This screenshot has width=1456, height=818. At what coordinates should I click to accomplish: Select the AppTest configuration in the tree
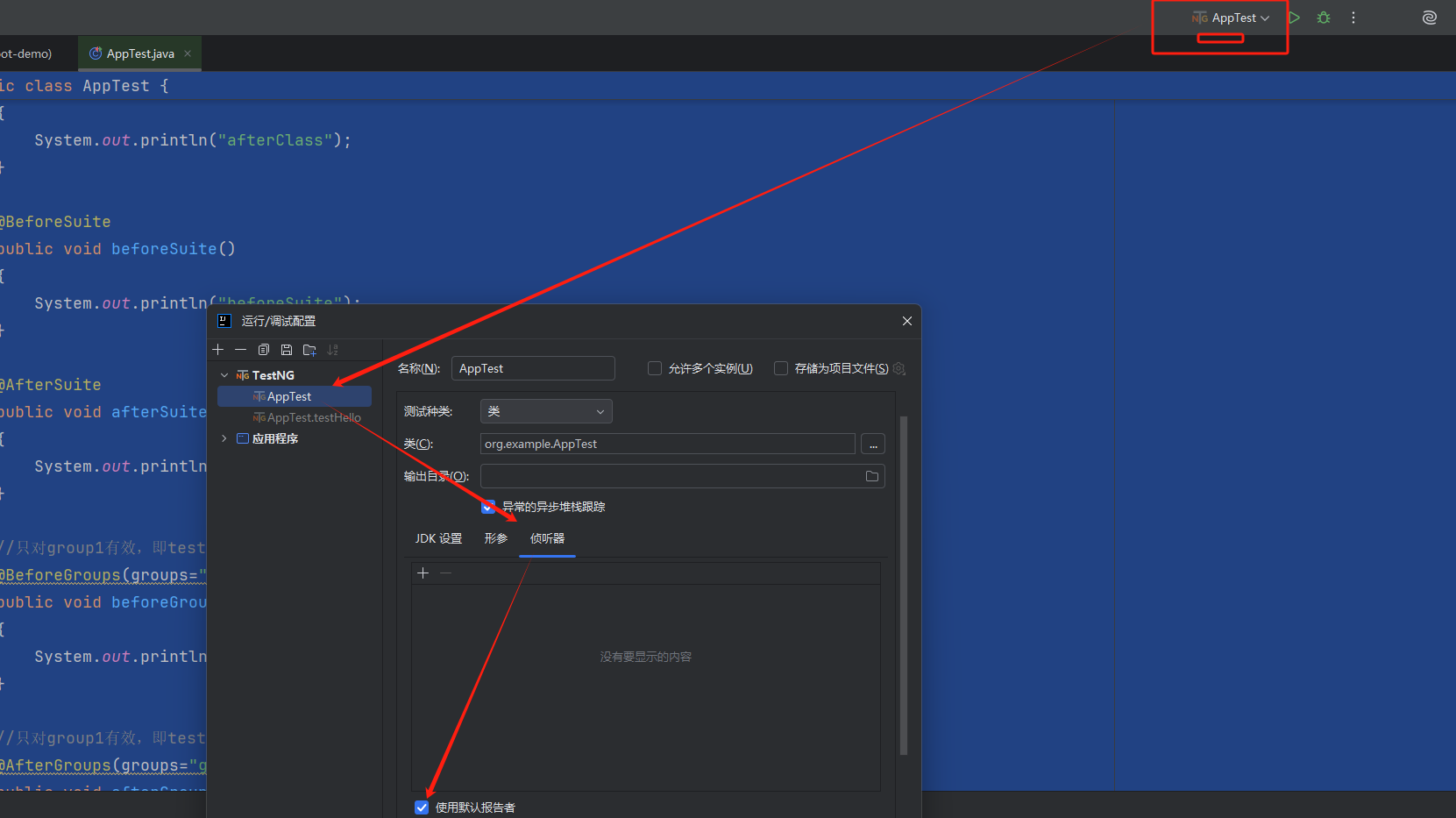(x=295, y=396)
